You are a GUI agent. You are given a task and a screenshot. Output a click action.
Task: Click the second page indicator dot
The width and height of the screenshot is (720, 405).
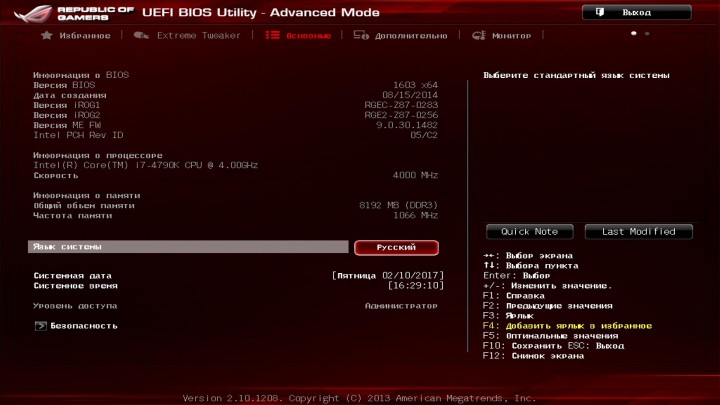click(x=647, y=34)
